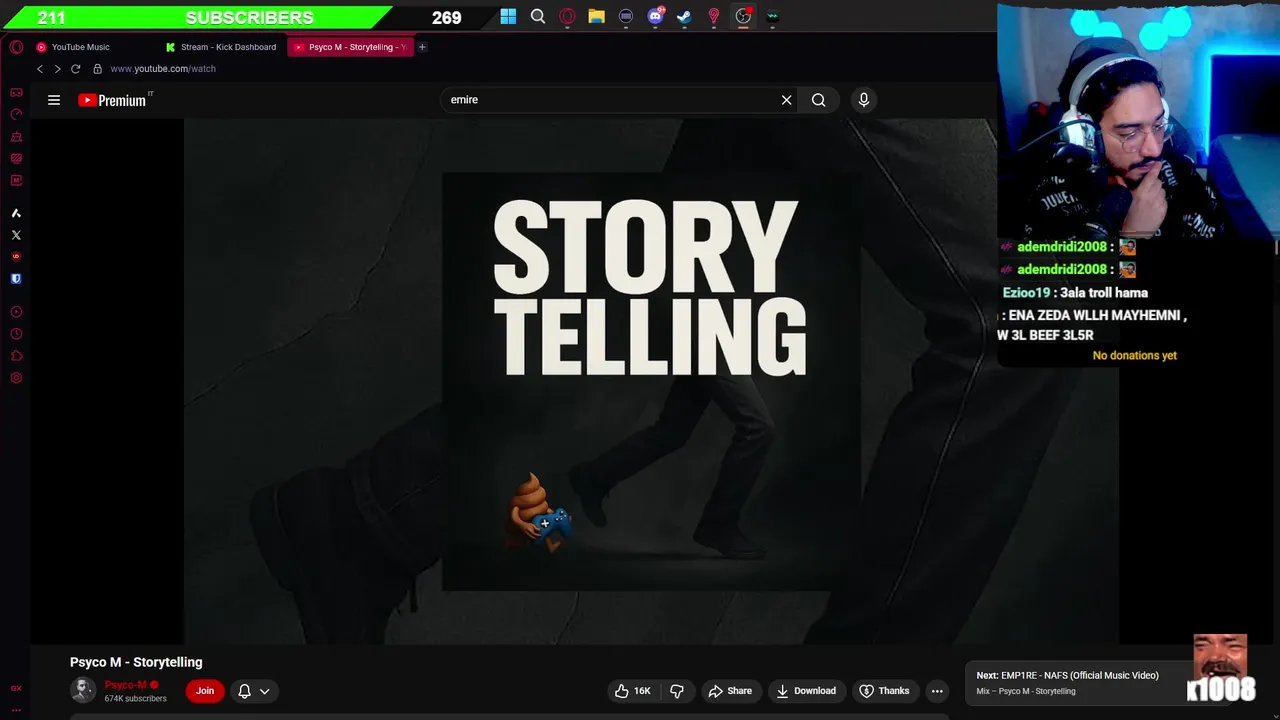Open Psyco-M channel avatar

coord(83,690)
